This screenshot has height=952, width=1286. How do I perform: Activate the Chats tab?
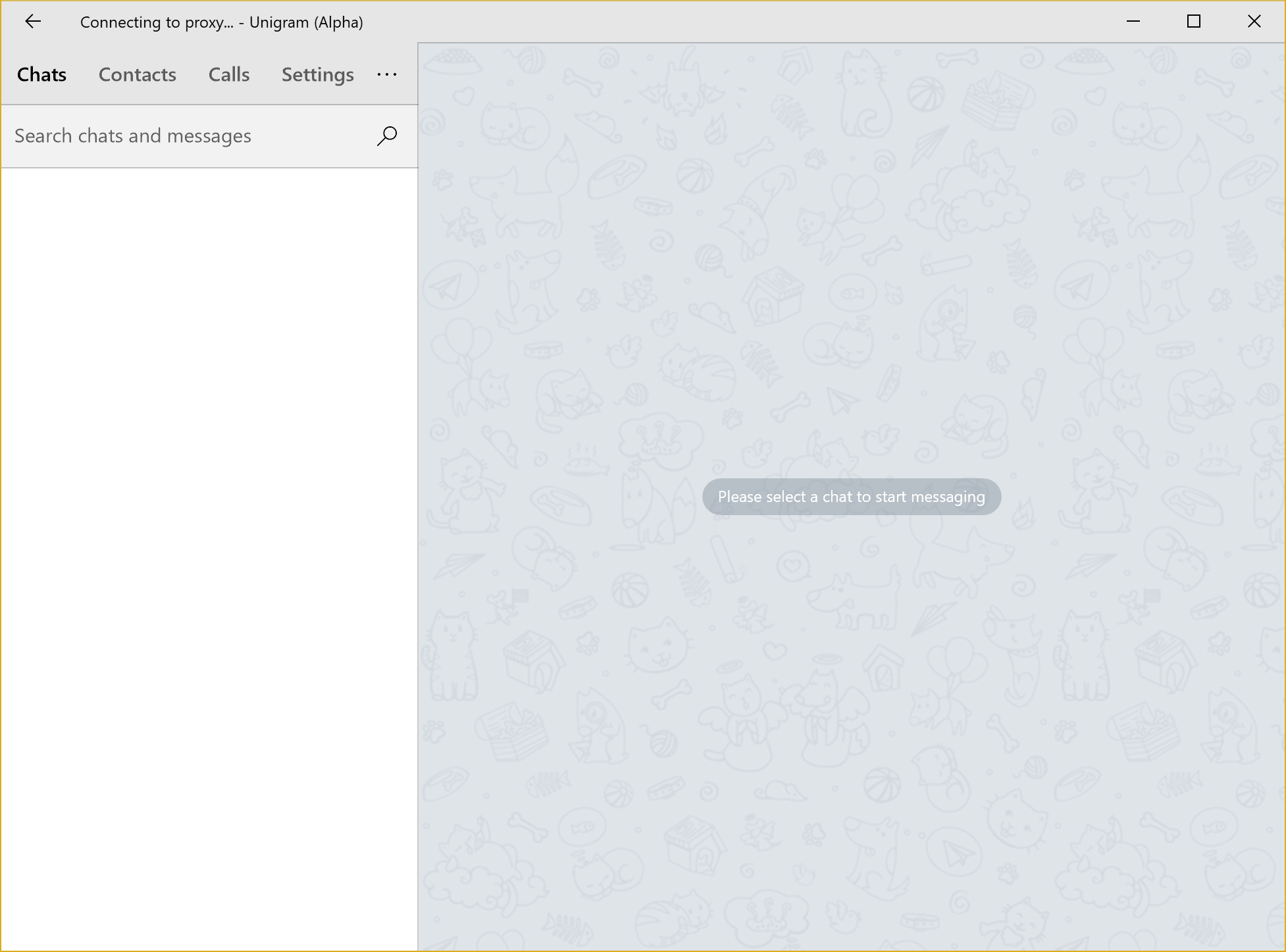click(41, 74)
